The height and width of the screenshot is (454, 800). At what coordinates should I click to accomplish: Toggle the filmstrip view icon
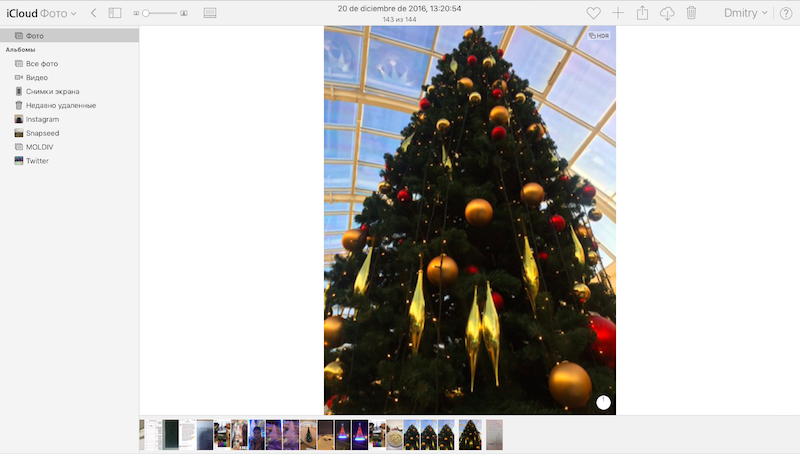coord(210,13)
